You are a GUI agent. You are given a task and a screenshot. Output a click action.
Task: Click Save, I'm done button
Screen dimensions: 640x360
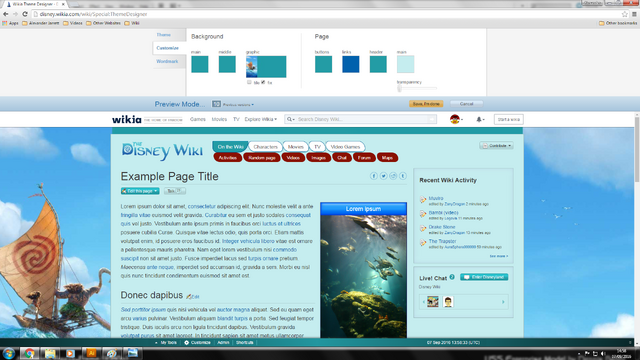point(426,104)
